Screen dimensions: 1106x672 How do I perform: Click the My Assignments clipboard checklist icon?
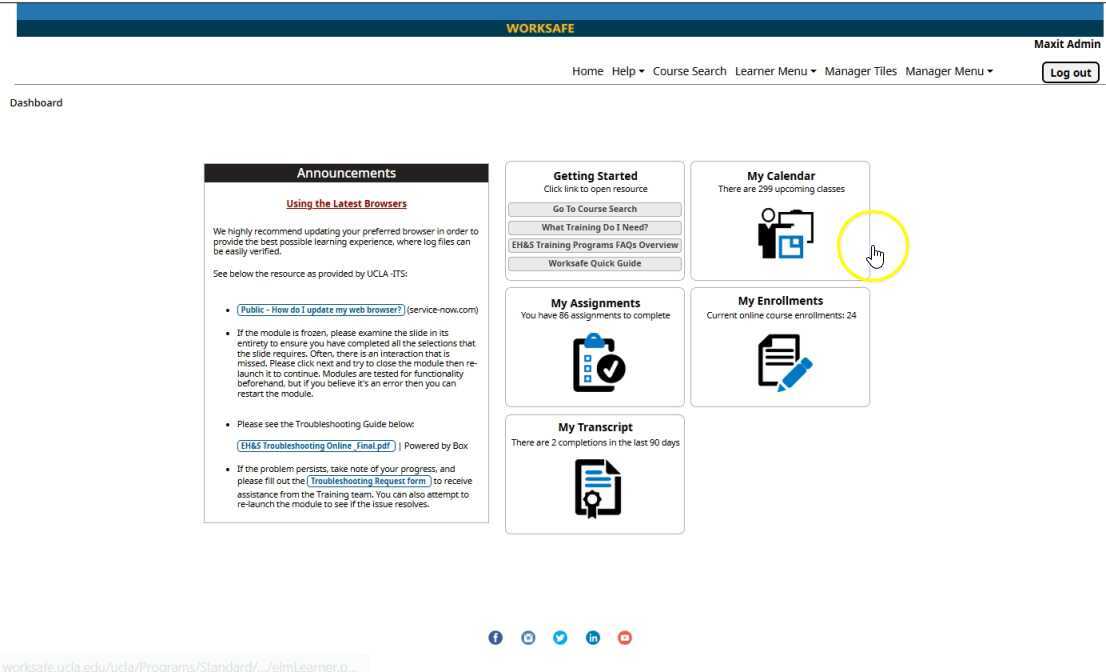pyautogui.click(x=599, y=362)
